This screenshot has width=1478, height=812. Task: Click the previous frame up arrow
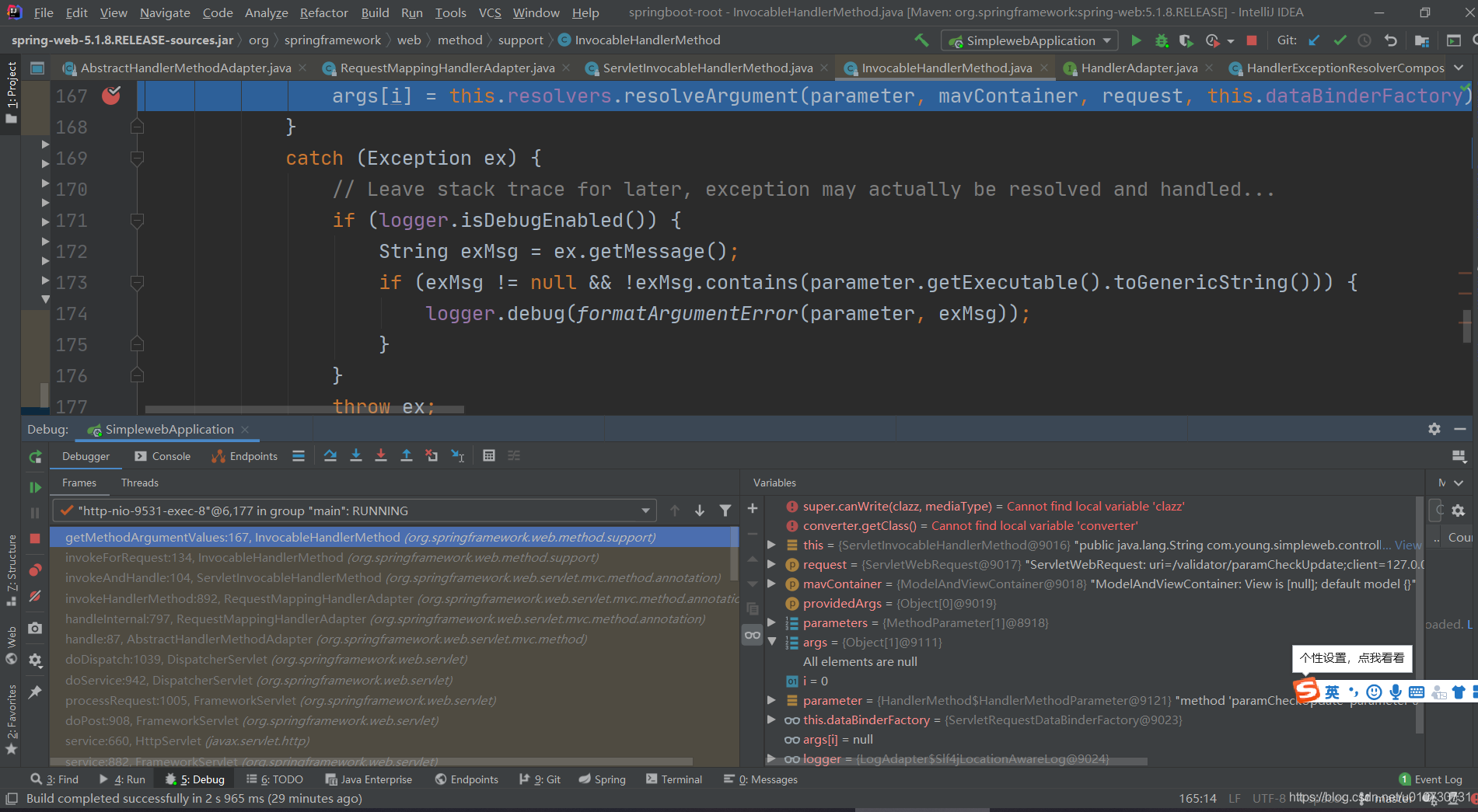[675, 511]
